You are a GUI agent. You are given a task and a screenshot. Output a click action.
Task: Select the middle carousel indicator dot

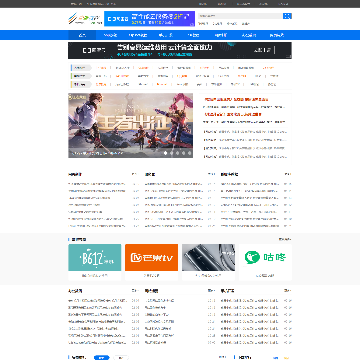click(x=177, y=153)
